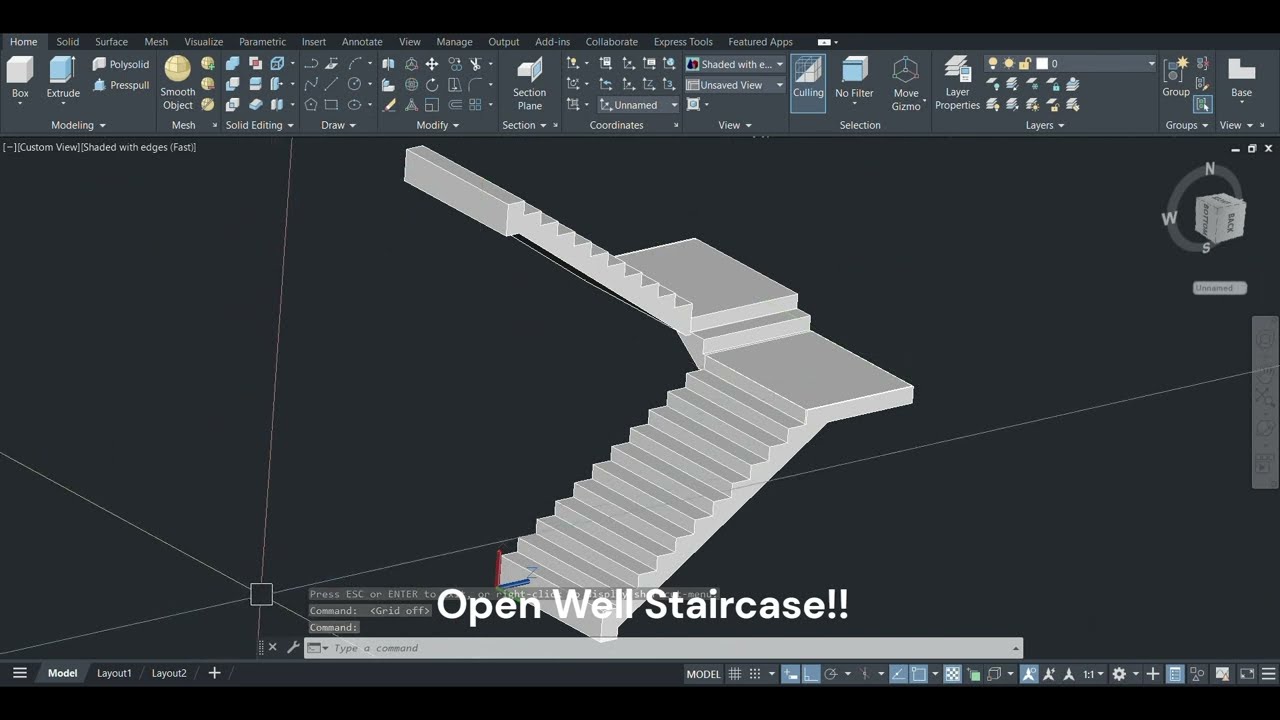The image size is (1280, 720).
Task: Open the Shaded with edges visual style dropdown
Action: (x=735, y=64)
